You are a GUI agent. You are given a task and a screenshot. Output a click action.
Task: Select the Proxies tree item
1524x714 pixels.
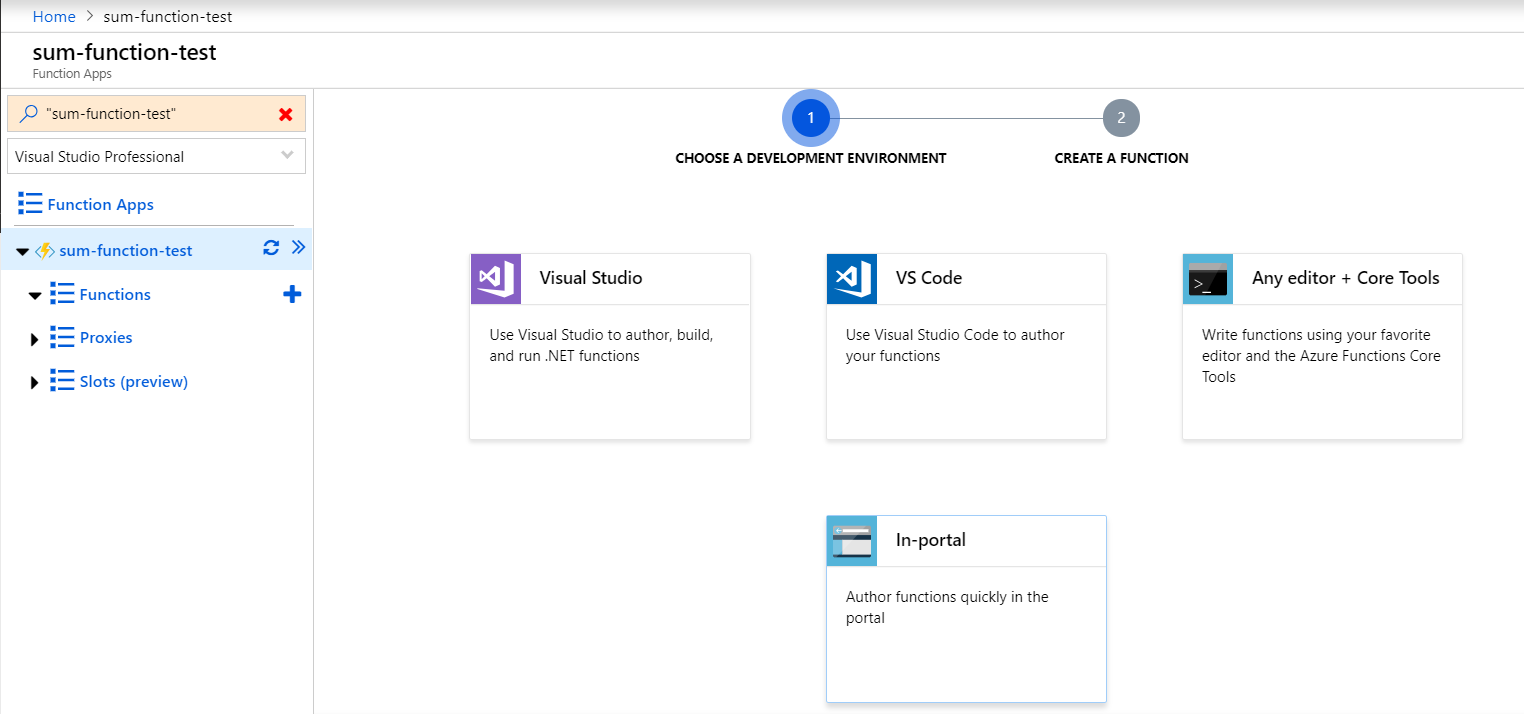(106, 338)
